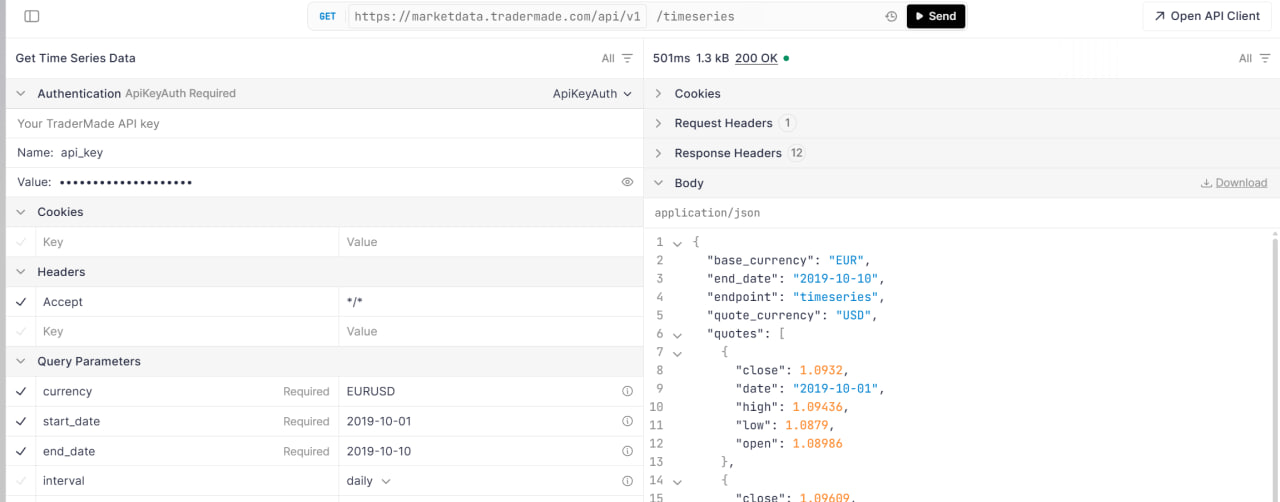Click the end_date value 2019-10-10
Viewport: 1280px width, 502px height.
(379, 451)
